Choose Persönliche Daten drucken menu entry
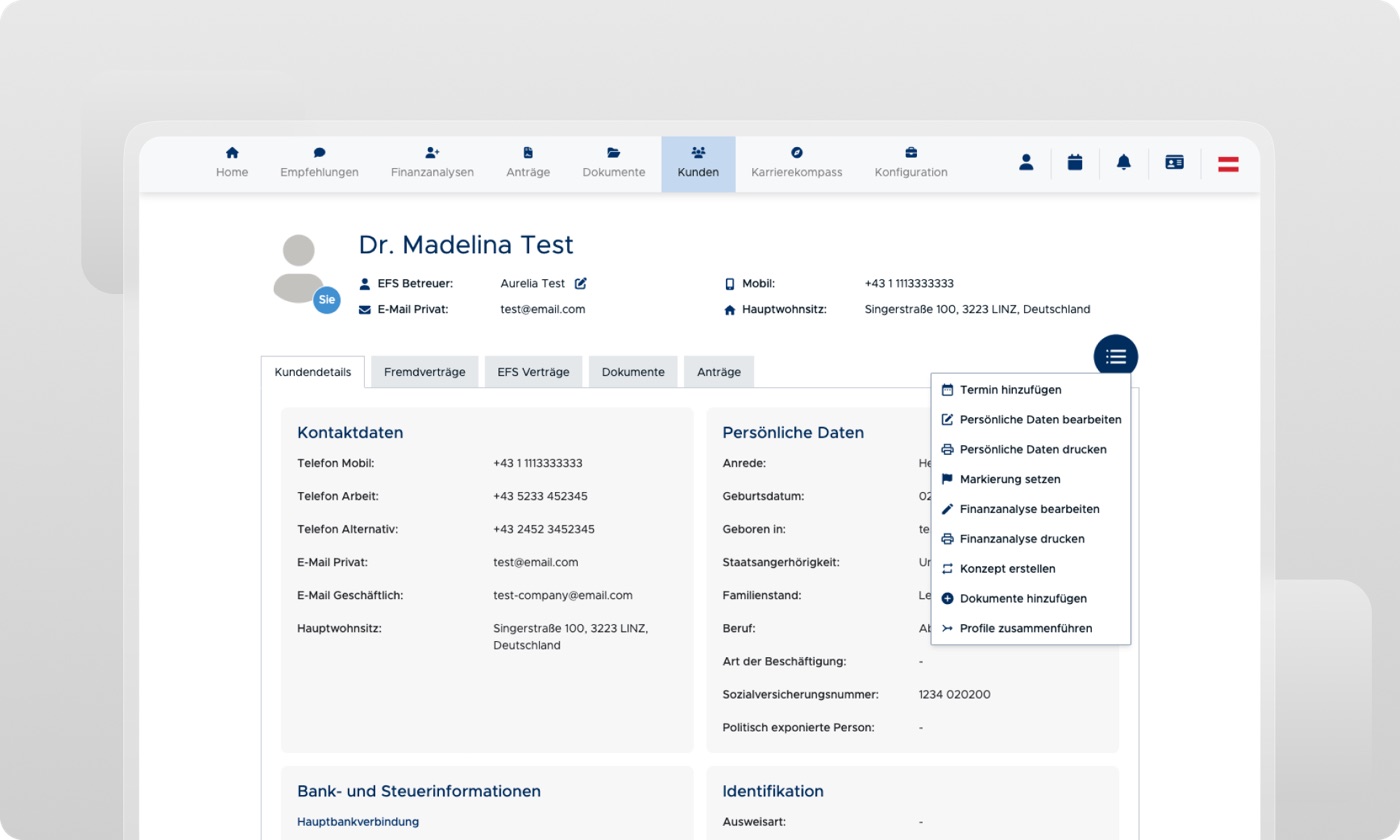 pyautogui.click(x=1031, y=450)
